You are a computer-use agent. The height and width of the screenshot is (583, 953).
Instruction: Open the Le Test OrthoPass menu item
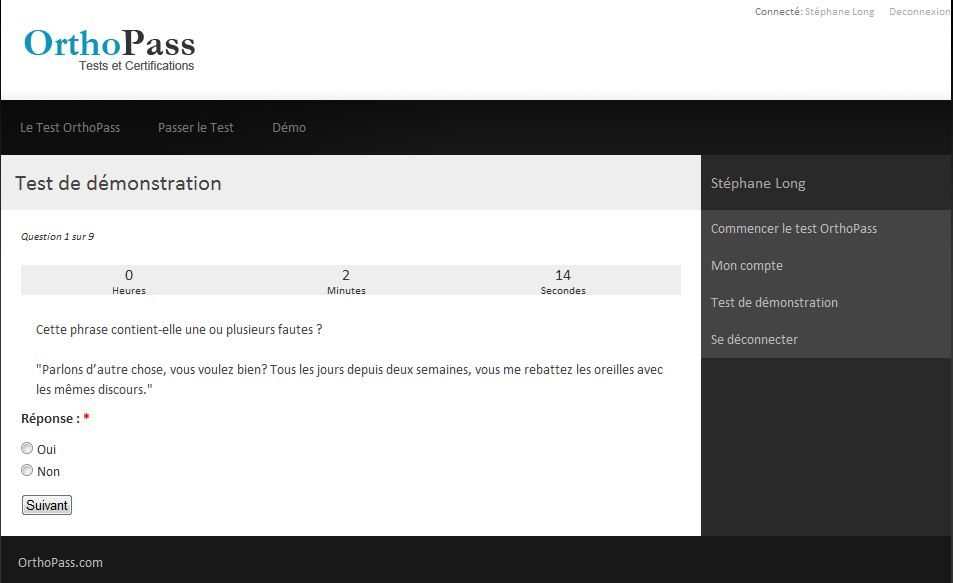70,128
